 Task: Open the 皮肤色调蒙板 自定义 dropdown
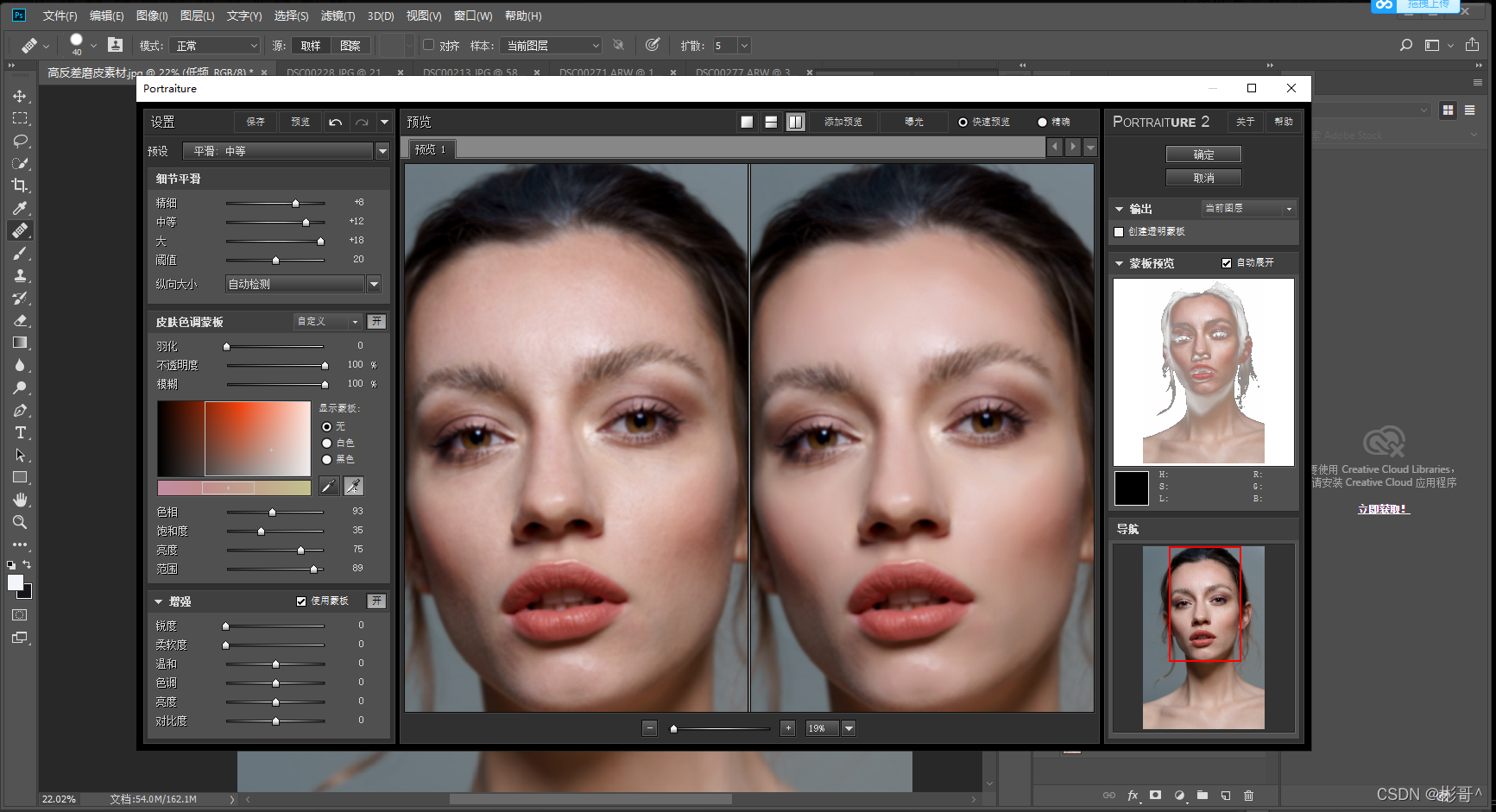[x=327, y=322]
